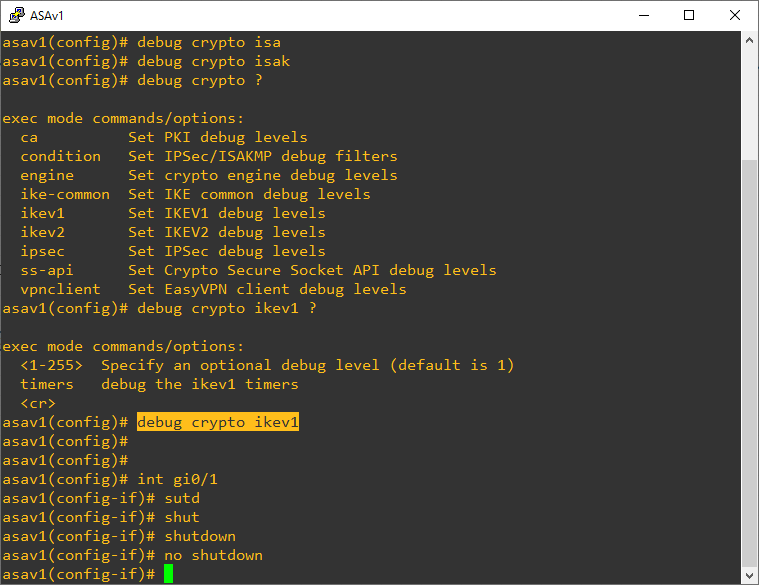
Task: Click 'Set PKI debug levels' description
Action: tap(218, 137)
